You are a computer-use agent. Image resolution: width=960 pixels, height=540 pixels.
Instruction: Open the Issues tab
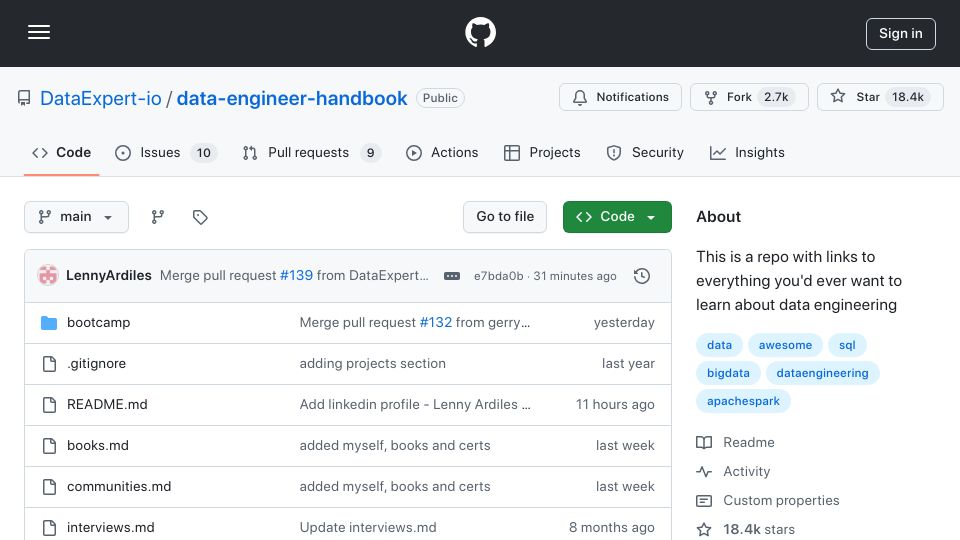(x=166, y=152)
